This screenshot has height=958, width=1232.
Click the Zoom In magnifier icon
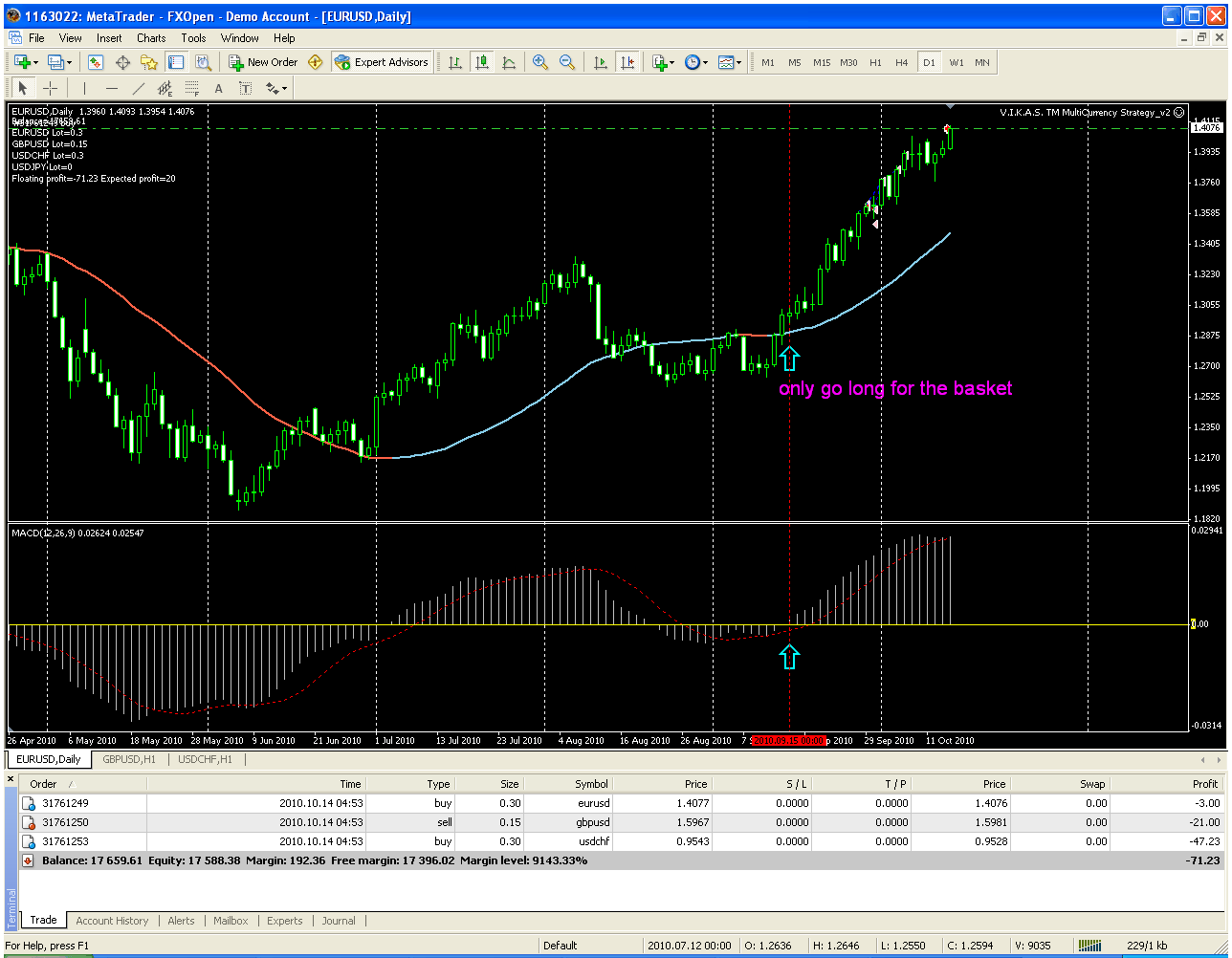(x=540, y=62)
